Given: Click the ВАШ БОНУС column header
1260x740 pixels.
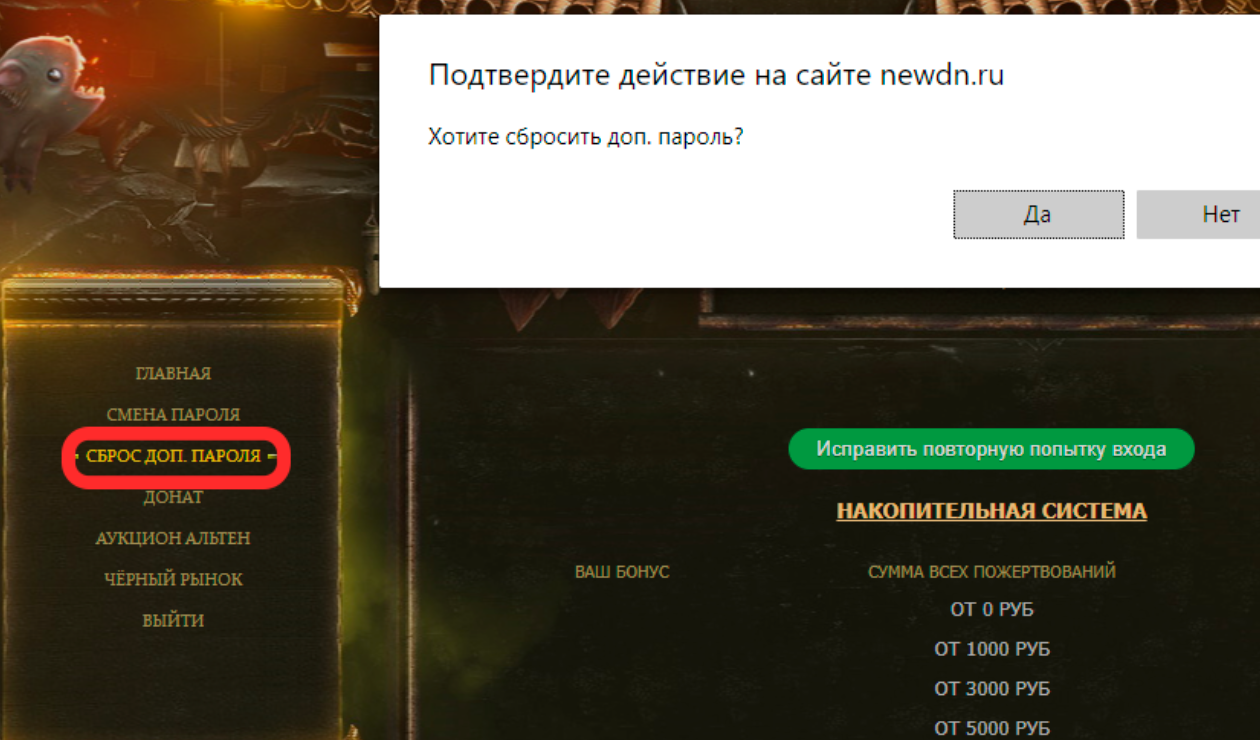Looking at the screenshot, I should (x=622, y=572).
